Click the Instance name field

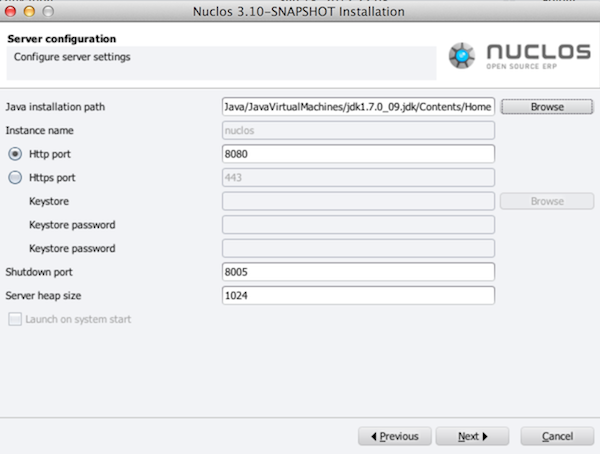point(358,131)
